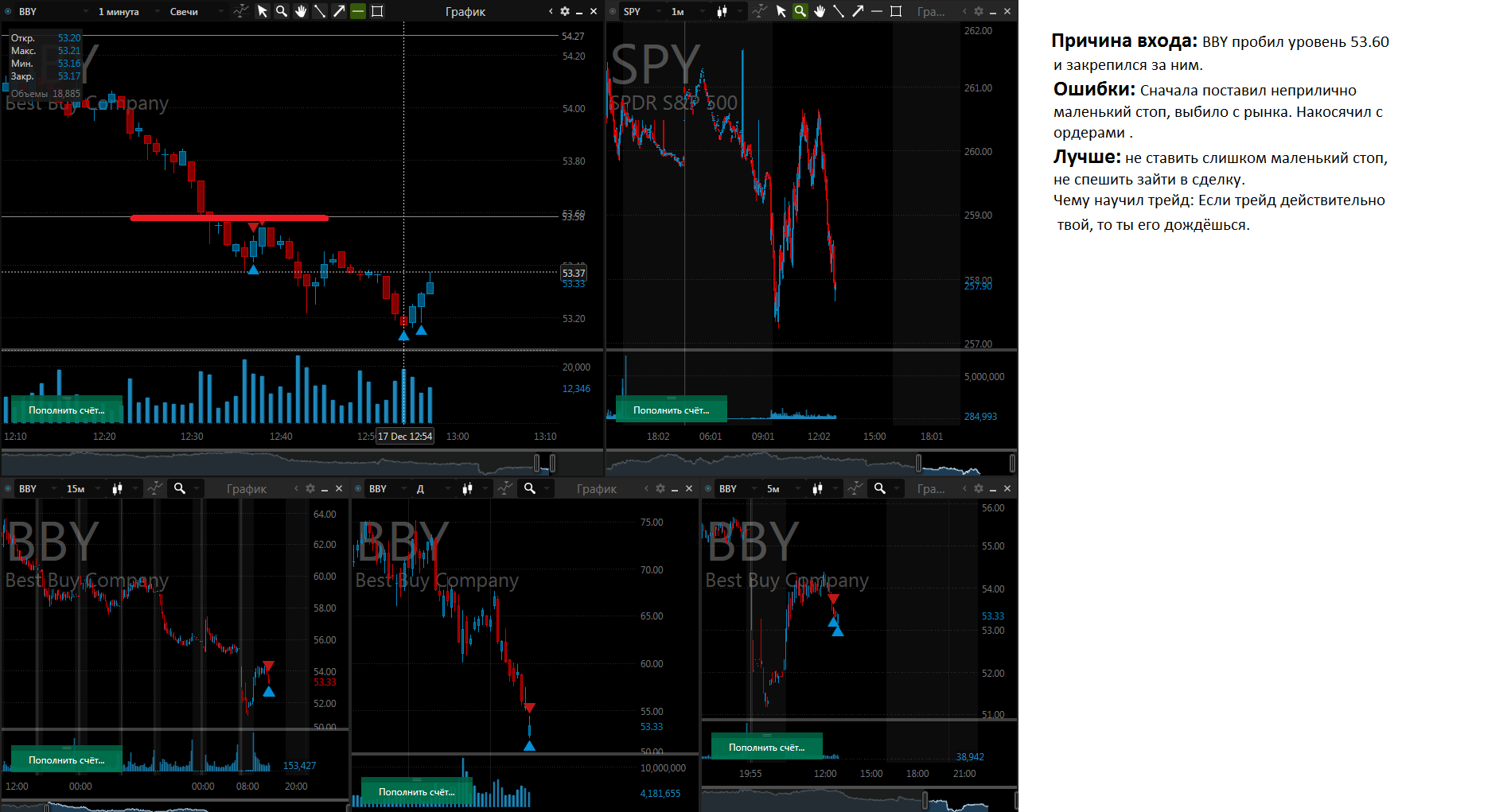Toggle link indicator dot of BBY 15м chart
Screen dimensions: 1511x812
point(8,488)
